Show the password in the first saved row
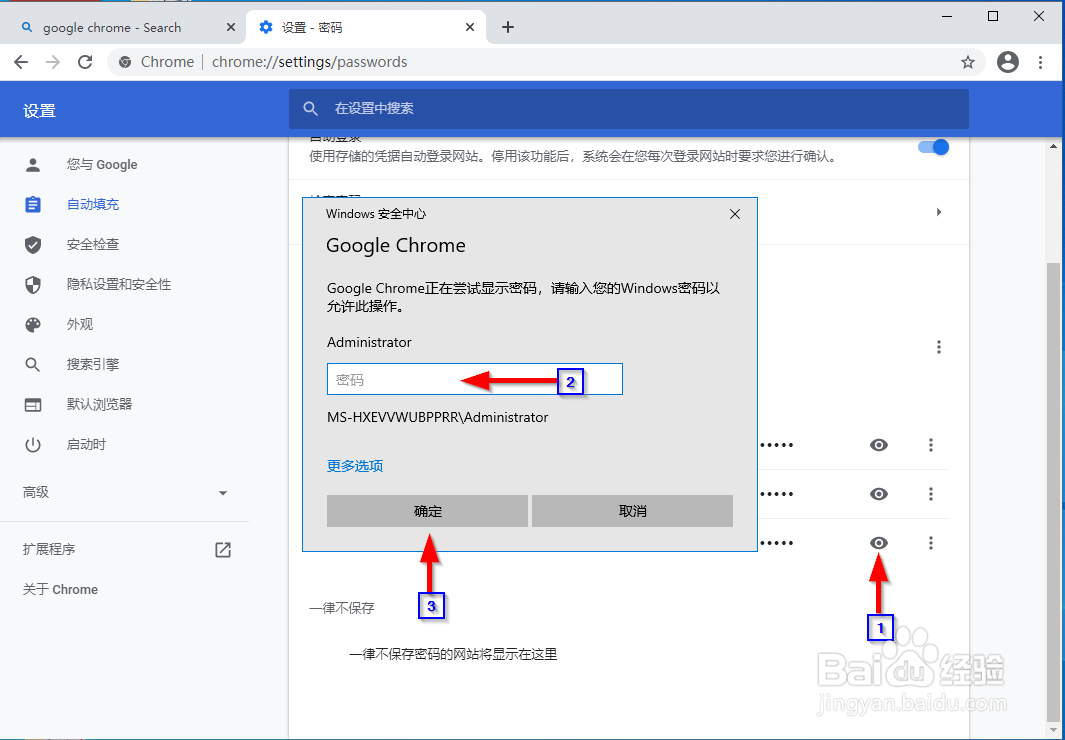Viewport: 1065px width, 740px height. [879, 445]
